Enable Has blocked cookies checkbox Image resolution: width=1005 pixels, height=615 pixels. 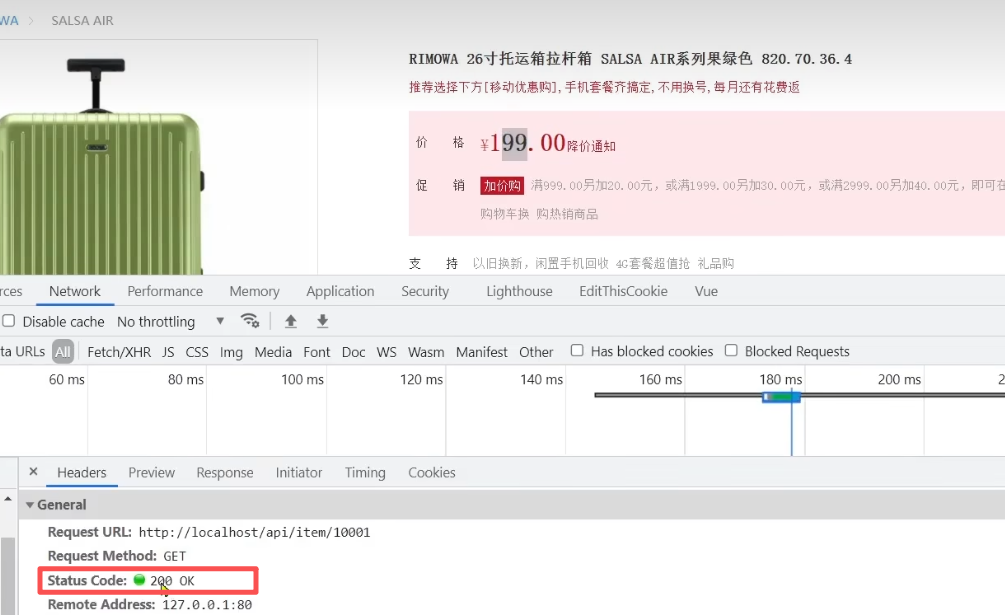577,350
